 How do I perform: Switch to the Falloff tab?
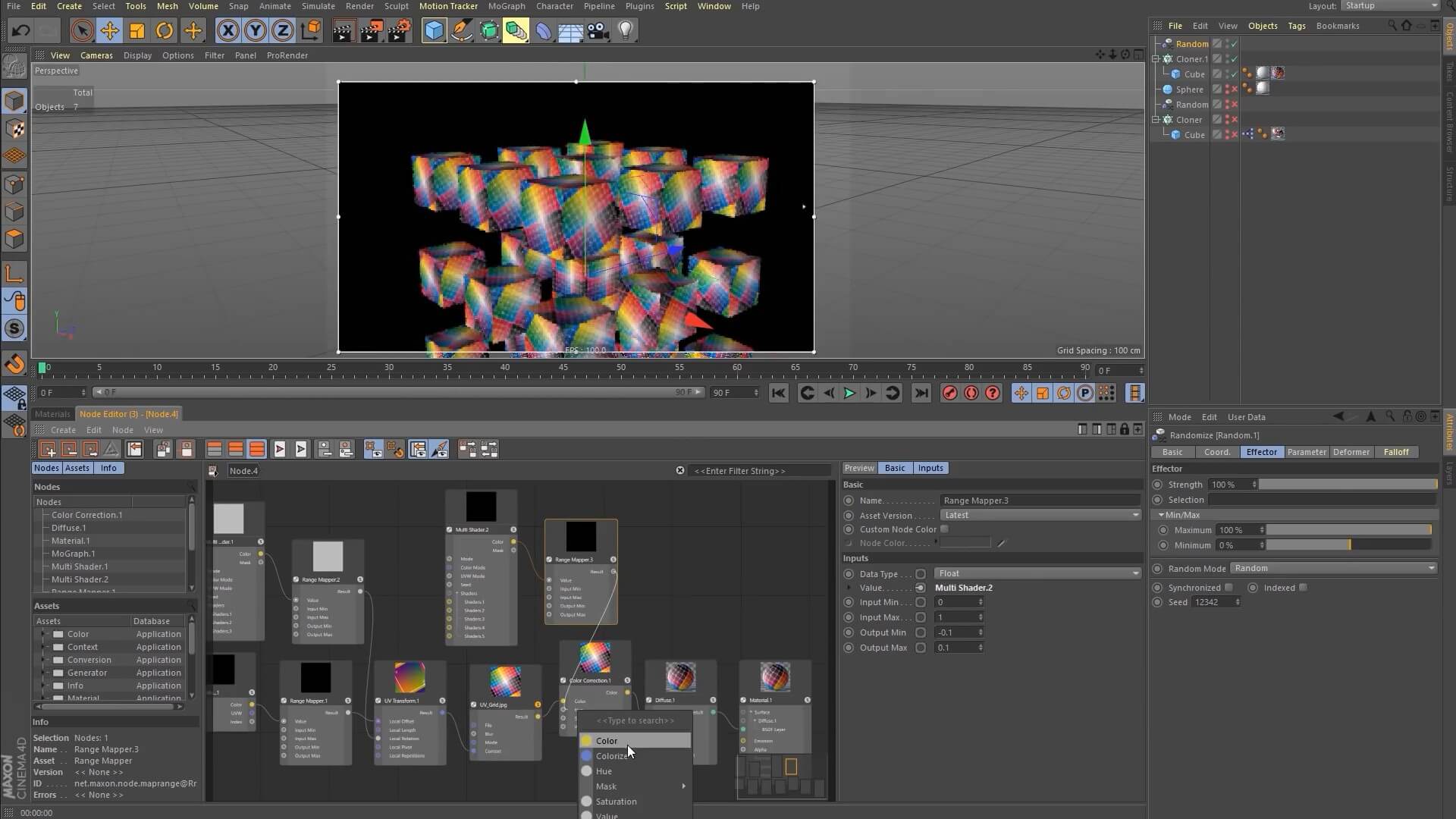click(1395, 452)
